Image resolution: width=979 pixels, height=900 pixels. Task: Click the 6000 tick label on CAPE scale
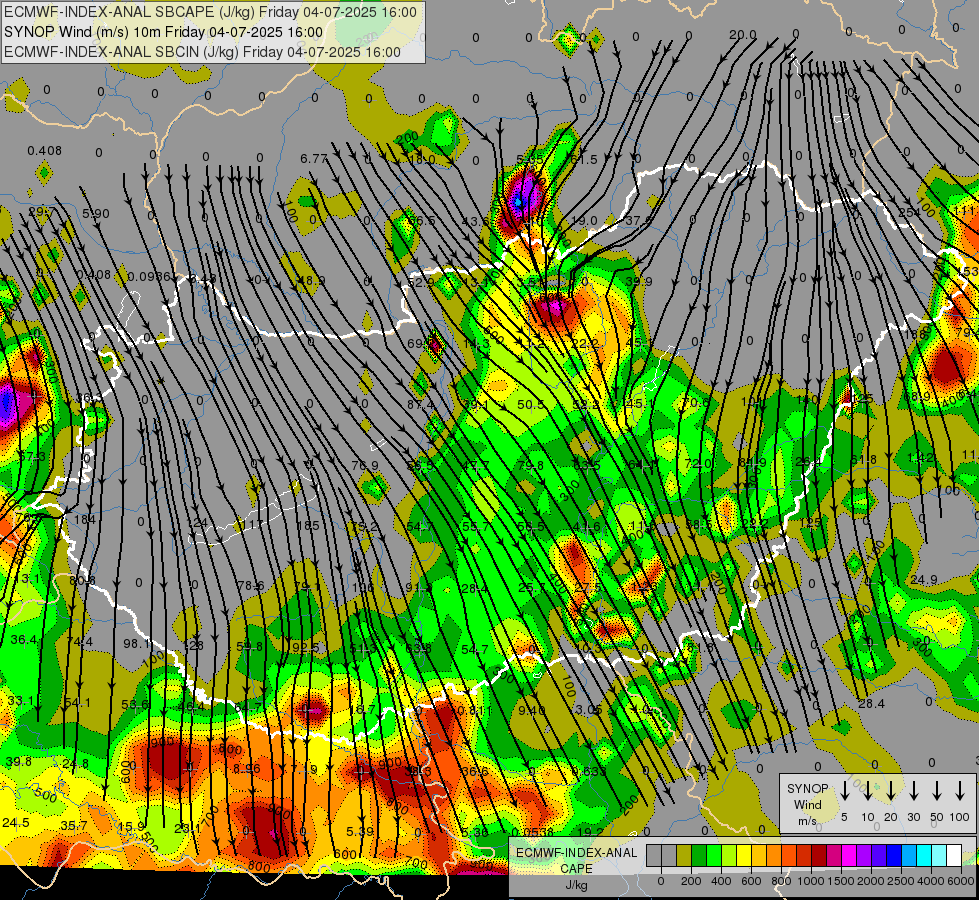[961, 881]
